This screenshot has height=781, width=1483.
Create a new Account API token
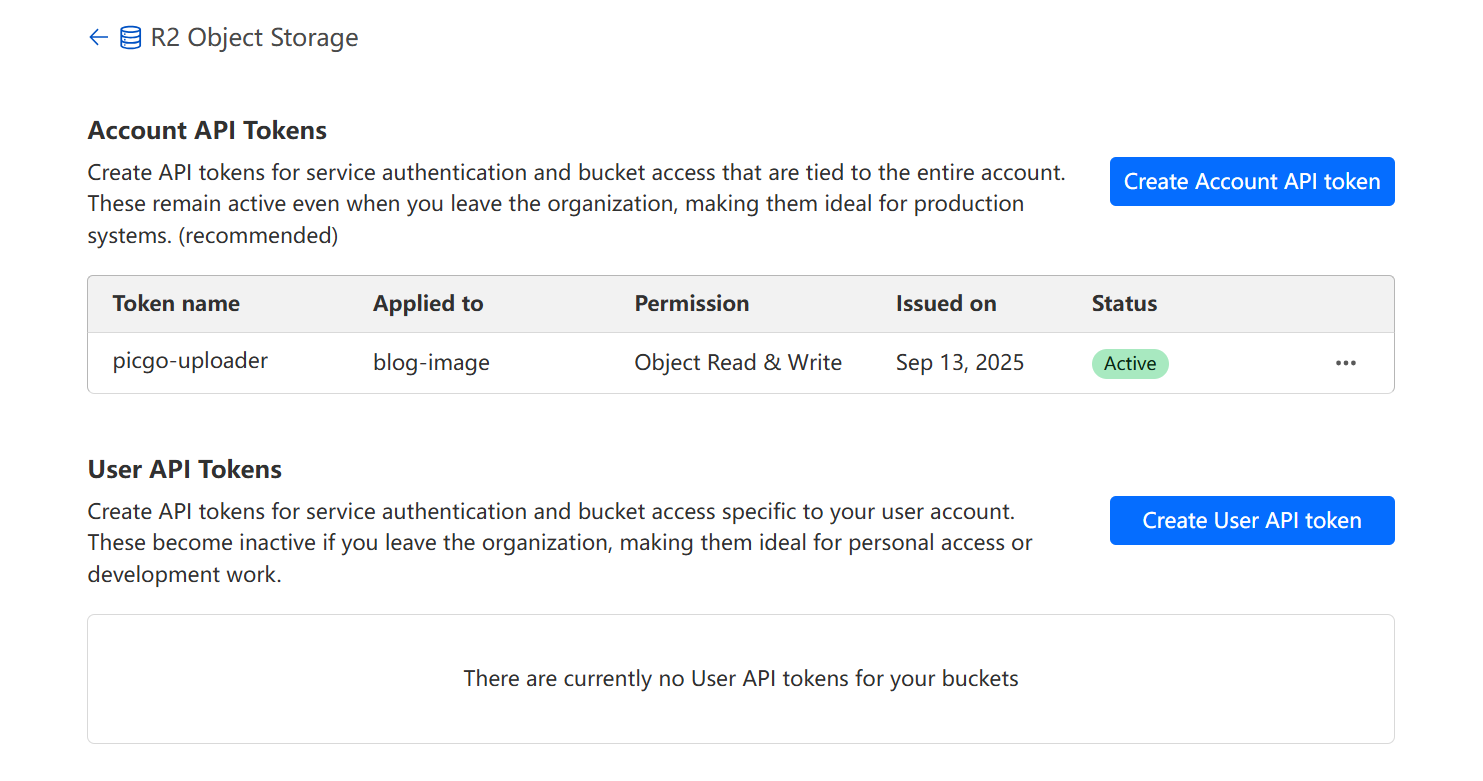click(1252, 182)
